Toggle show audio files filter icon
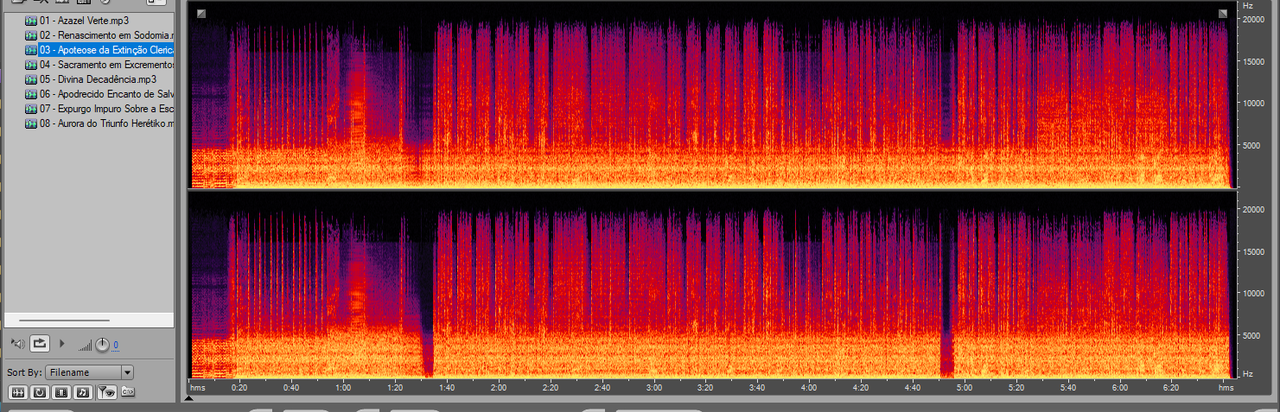This screenshot has width=1280, height=412. click(17, 391)
